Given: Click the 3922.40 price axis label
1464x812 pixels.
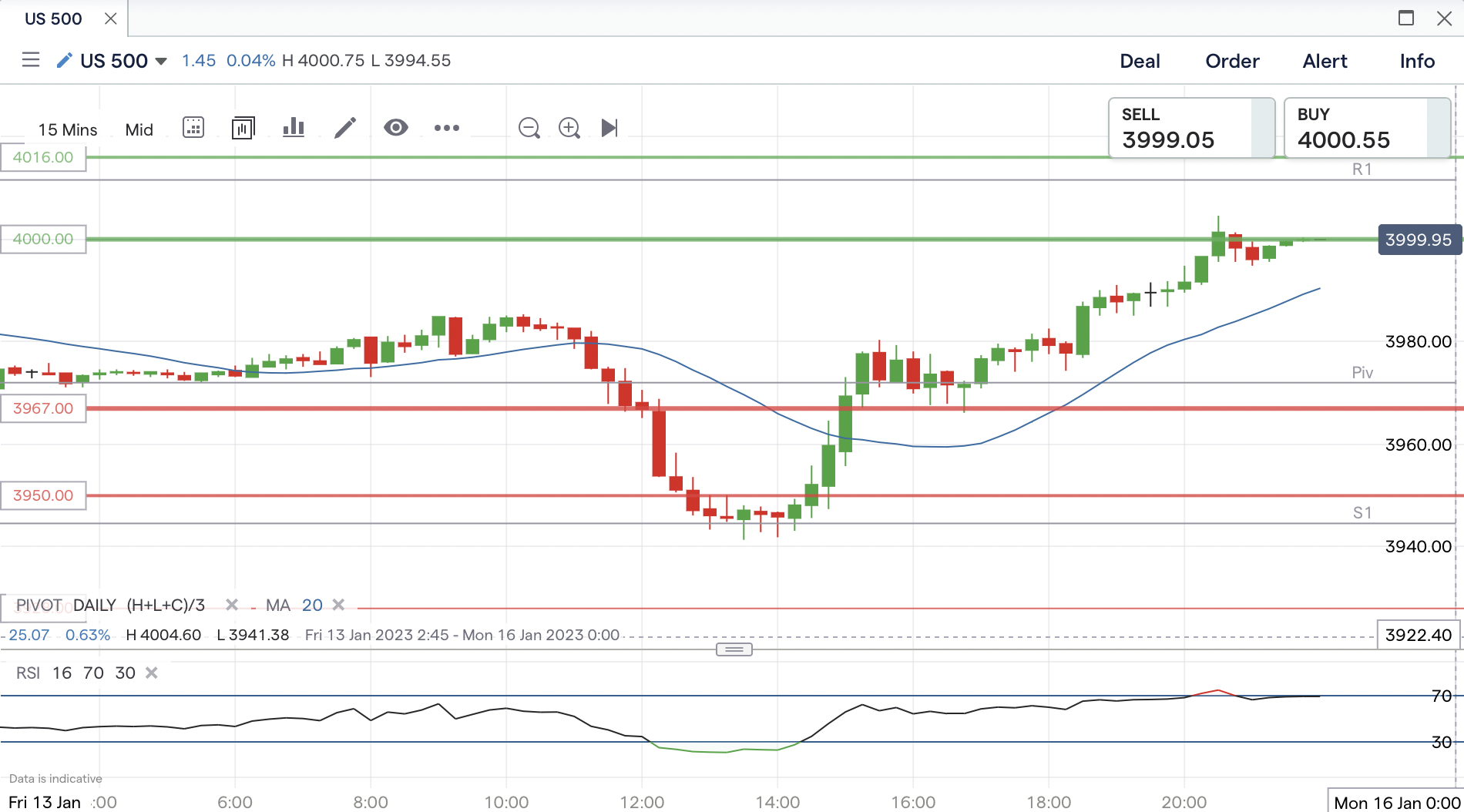Looking at the screenshot, I should pyautogui.click(x=1419, y=636).
